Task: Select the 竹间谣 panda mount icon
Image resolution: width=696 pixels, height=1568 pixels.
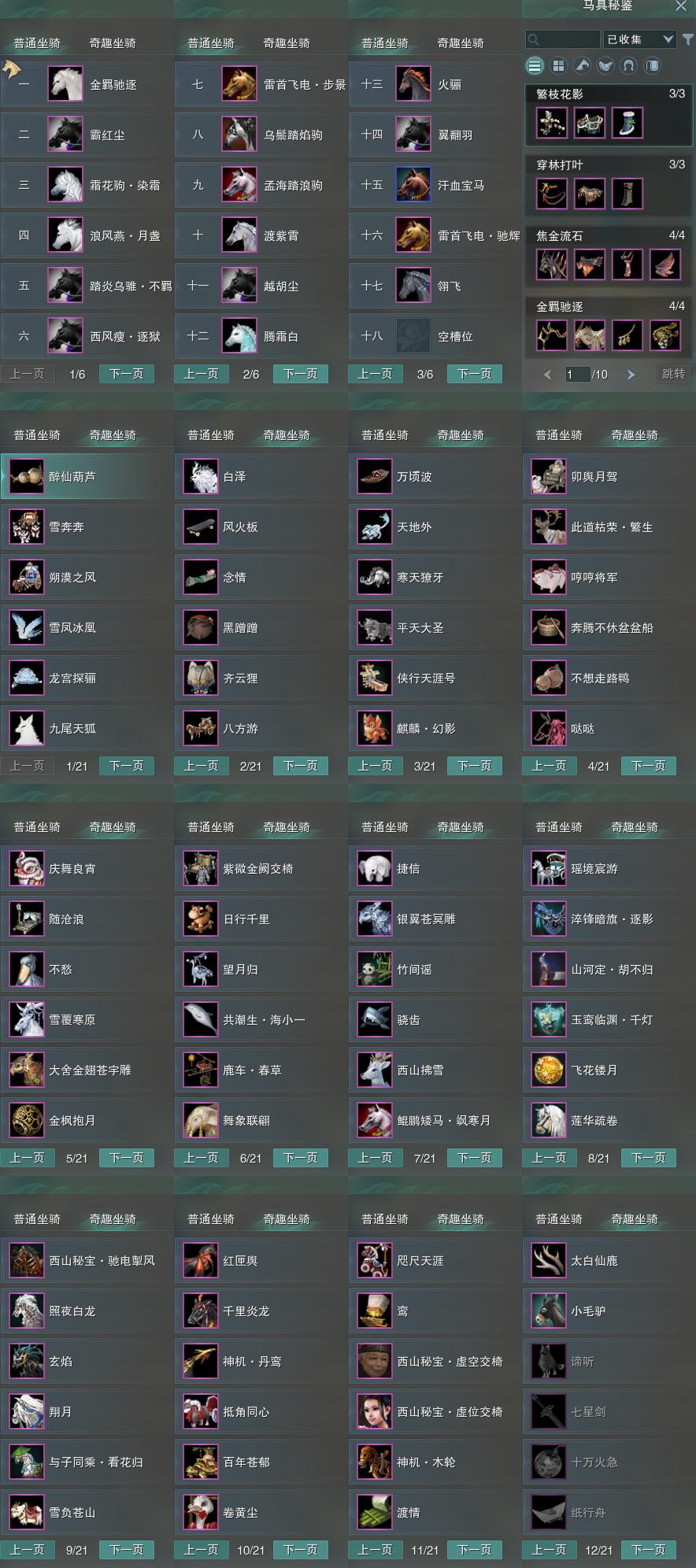Action: (x=374, y=970)
